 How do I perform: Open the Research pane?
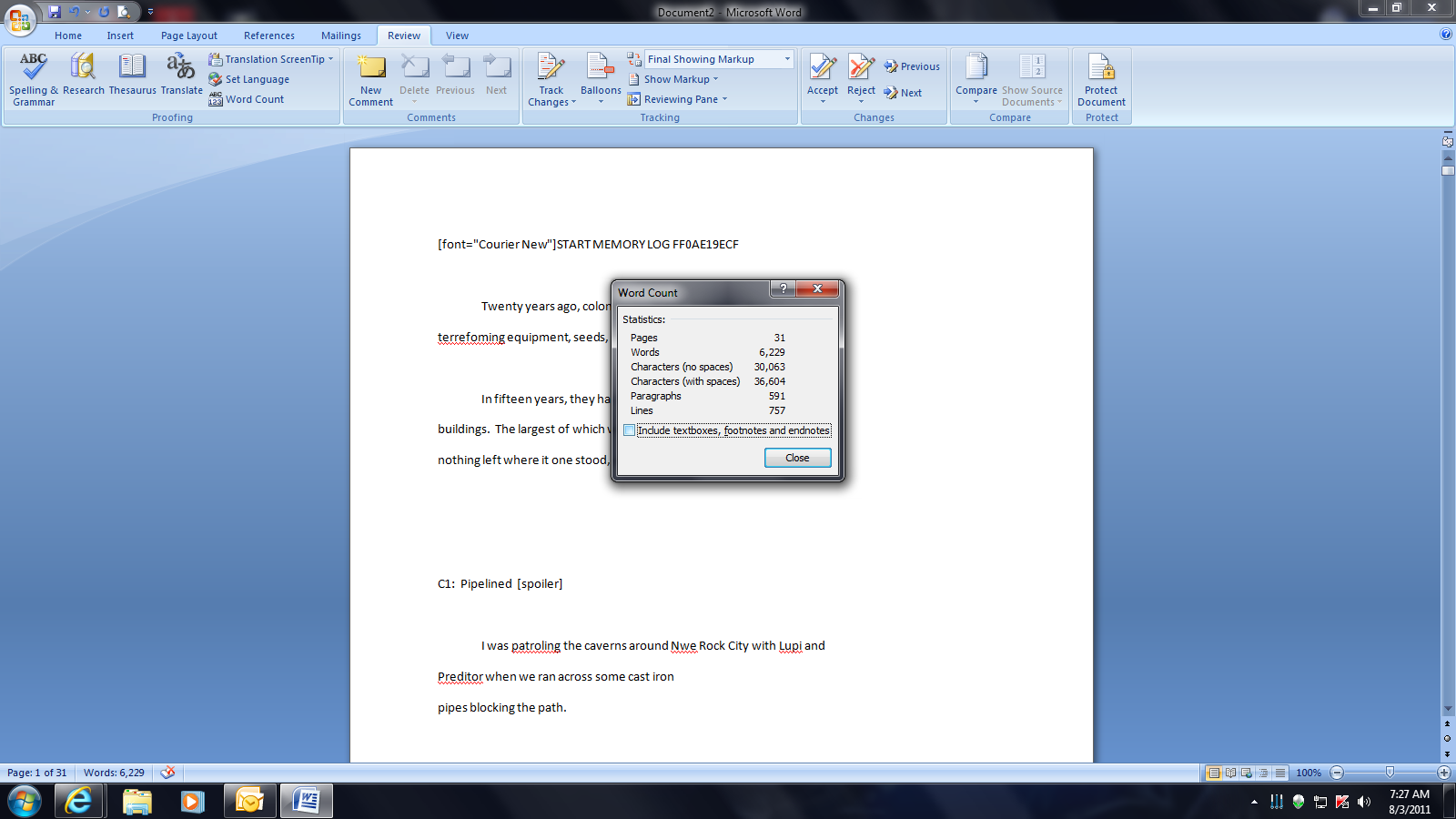84,75
